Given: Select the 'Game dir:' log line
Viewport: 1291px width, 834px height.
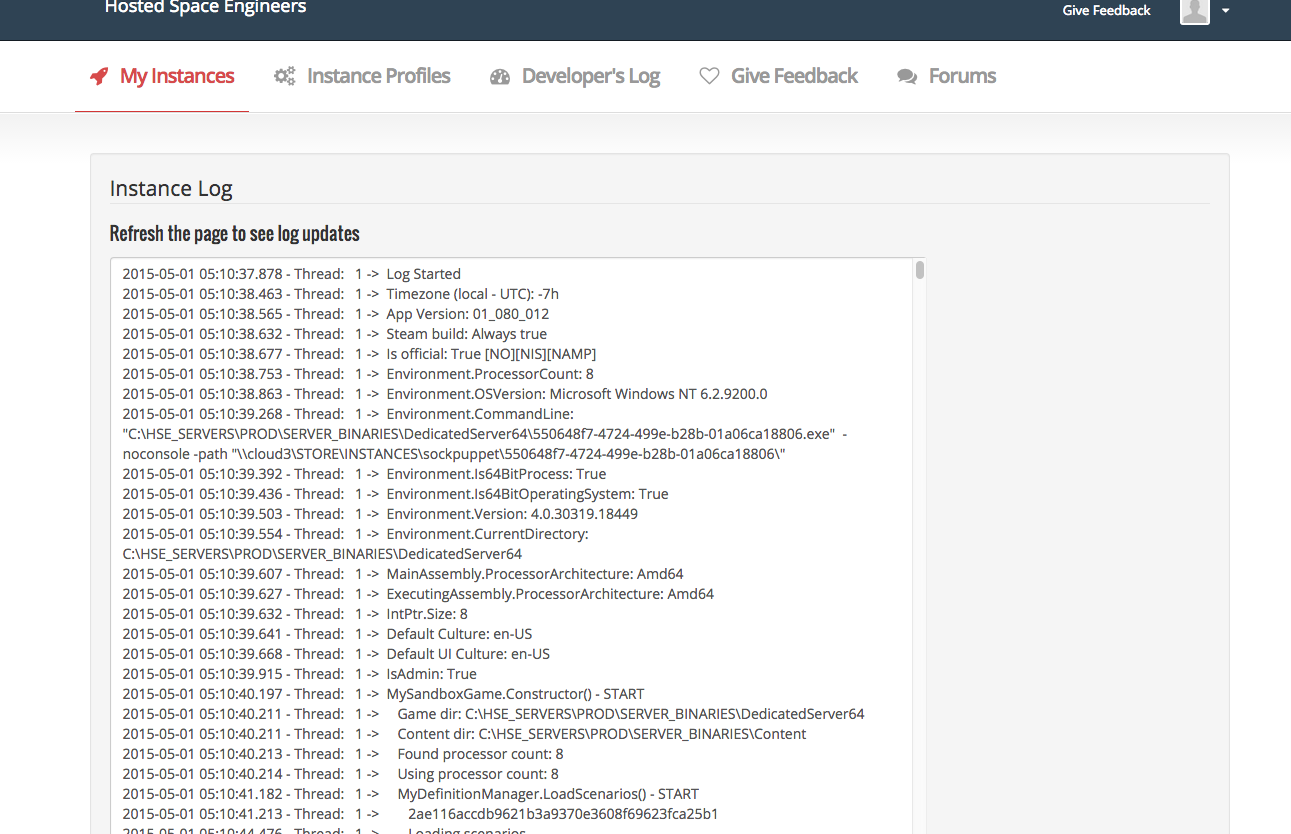Looking at the screenshot, I should (x=494, y=714).
